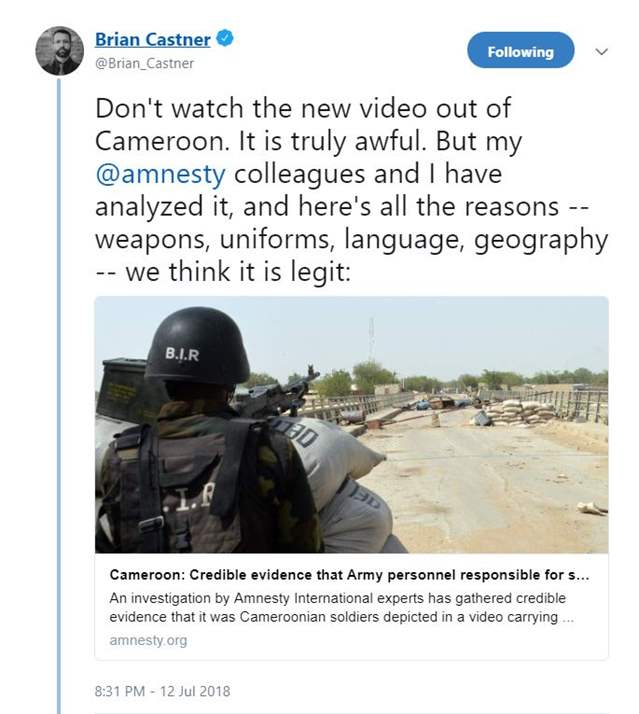Click the blue verified badge
The height and width of the screenshot is (714, 639).
[227, 39]
